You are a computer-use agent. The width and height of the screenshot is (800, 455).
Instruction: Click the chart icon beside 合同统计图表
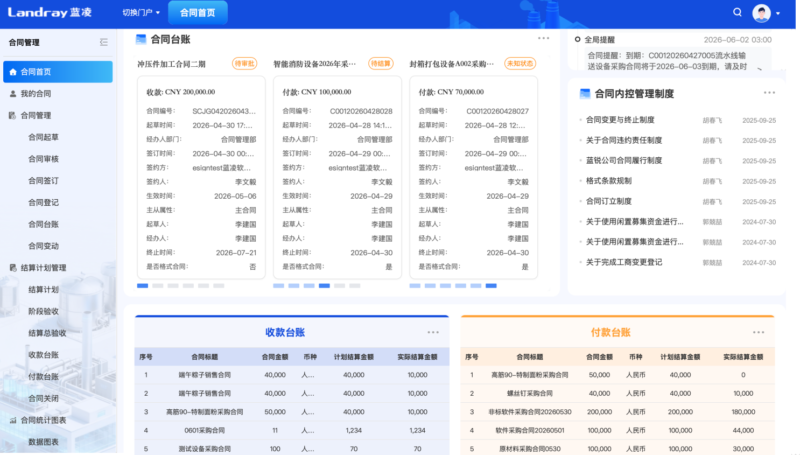click(13, 420)
